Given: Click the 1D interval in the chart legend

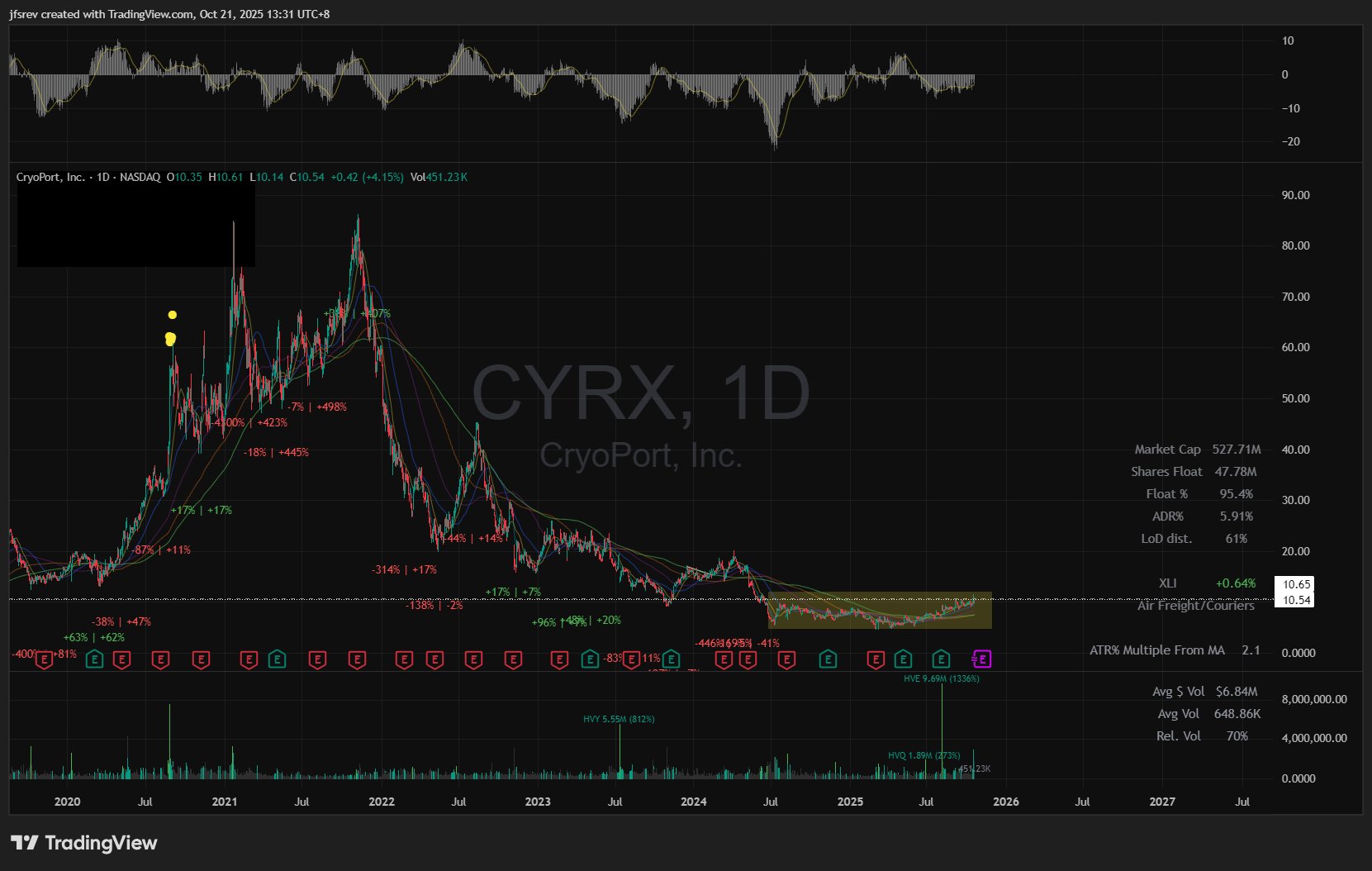Looking at the screenshot, I should [103, 177].
